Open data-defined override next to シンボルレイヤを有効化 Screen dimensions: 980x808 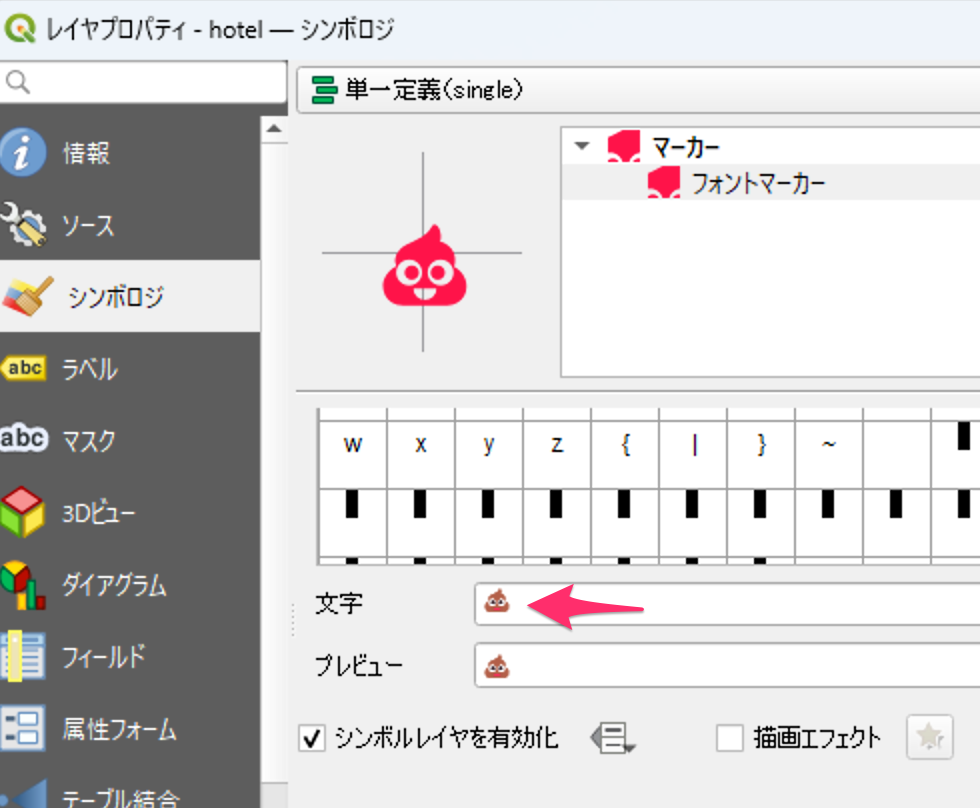click(613, 738)
